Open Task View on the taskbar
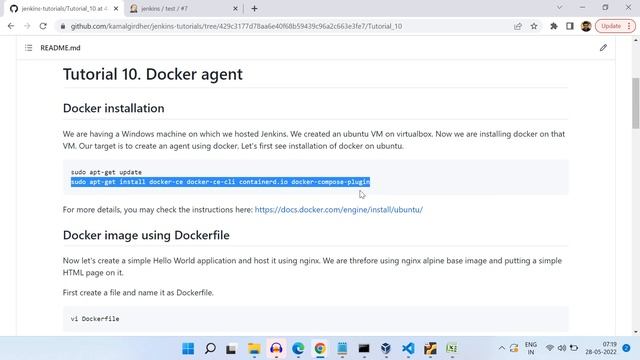Image resolution: width=640 pixels, height=360 pixels. (x=231, y=349)
